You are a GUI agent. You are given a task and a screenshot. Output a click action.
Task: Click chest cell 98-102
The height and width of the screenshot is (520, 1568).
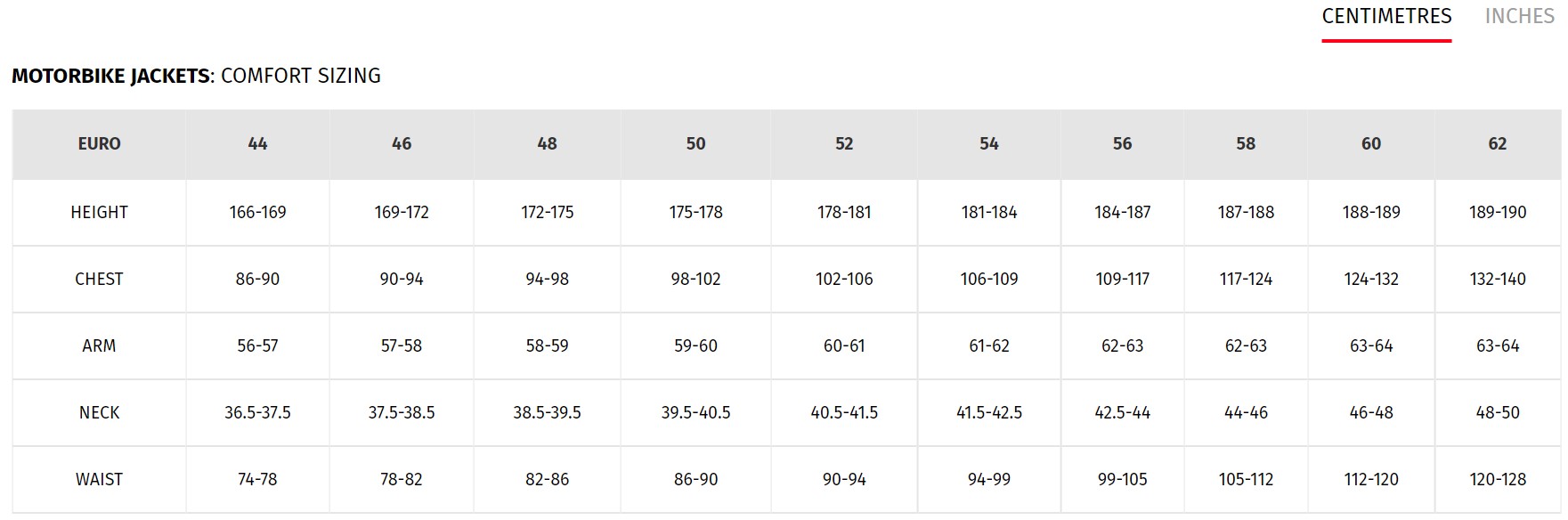(695, 280)
